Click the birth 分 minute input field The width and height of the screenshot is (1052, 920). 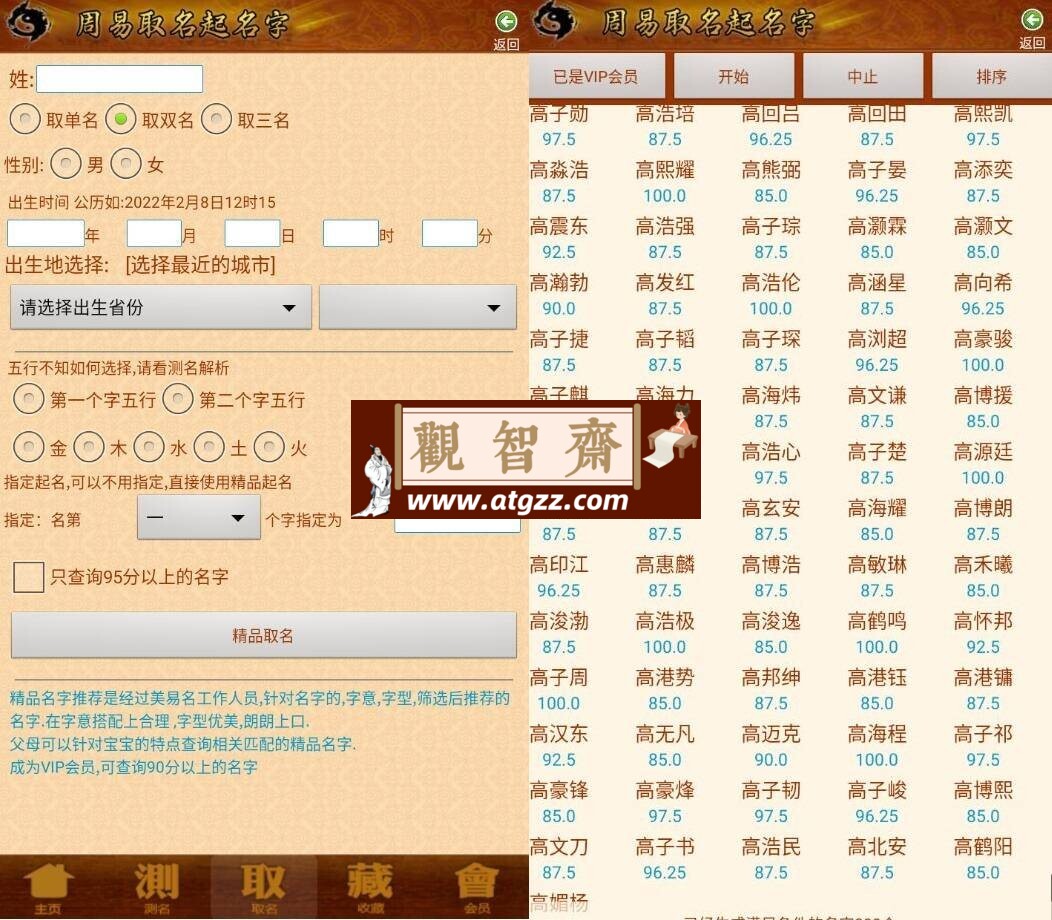(x=450, y=234)
